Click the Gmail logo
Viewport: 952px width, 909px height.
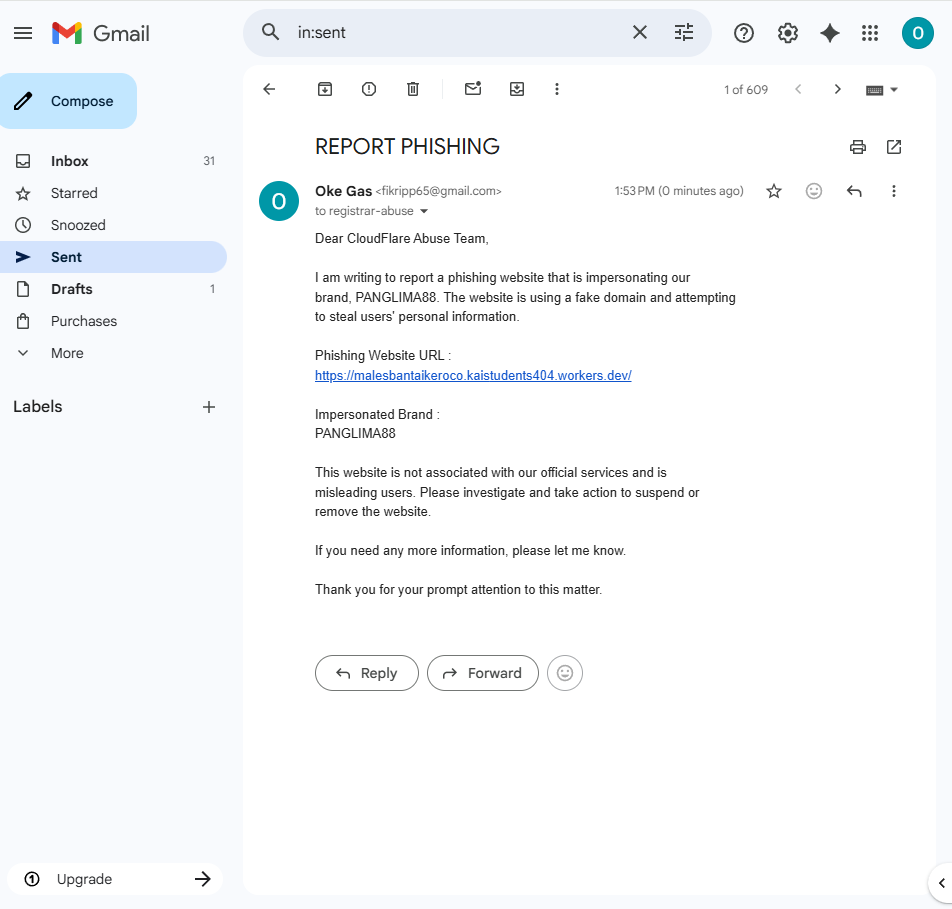point(101,33)
